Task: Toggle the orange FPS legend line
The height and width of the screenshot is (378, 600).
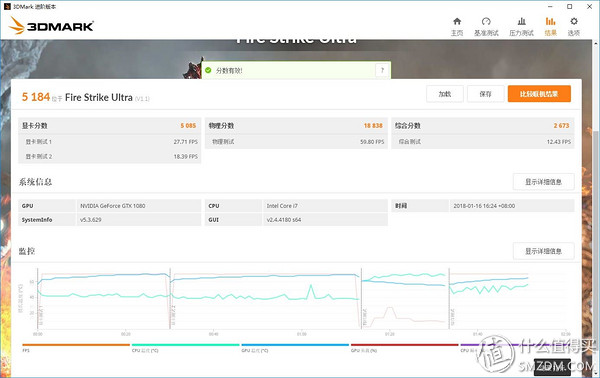Action: coord(76,345)
